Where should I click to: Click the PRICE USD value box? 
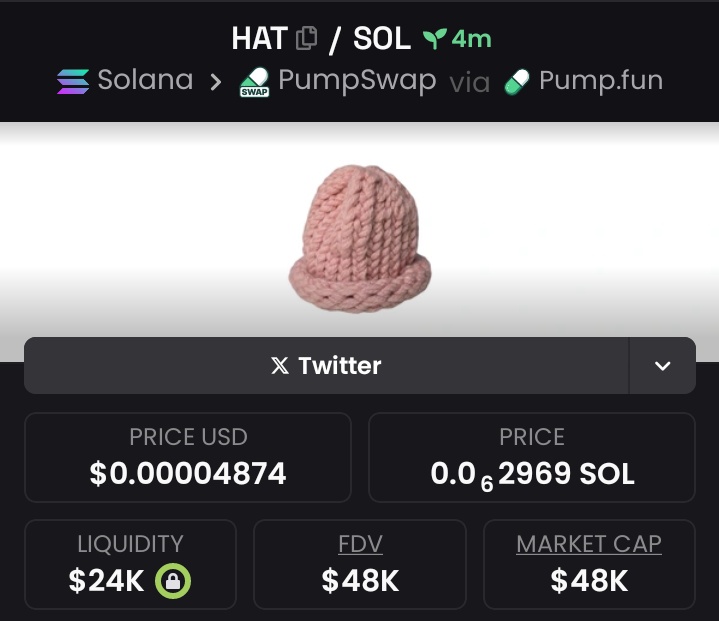[188, 457]
